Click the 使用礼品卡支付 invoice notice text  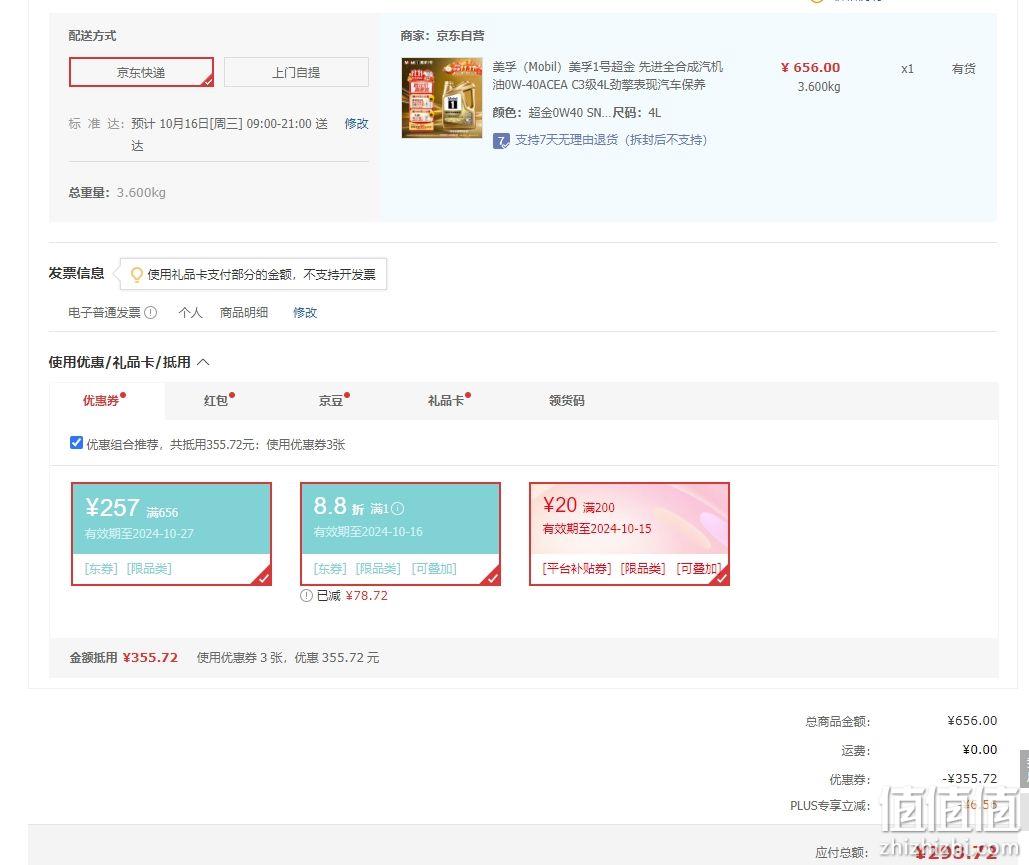tap(261, 274)
